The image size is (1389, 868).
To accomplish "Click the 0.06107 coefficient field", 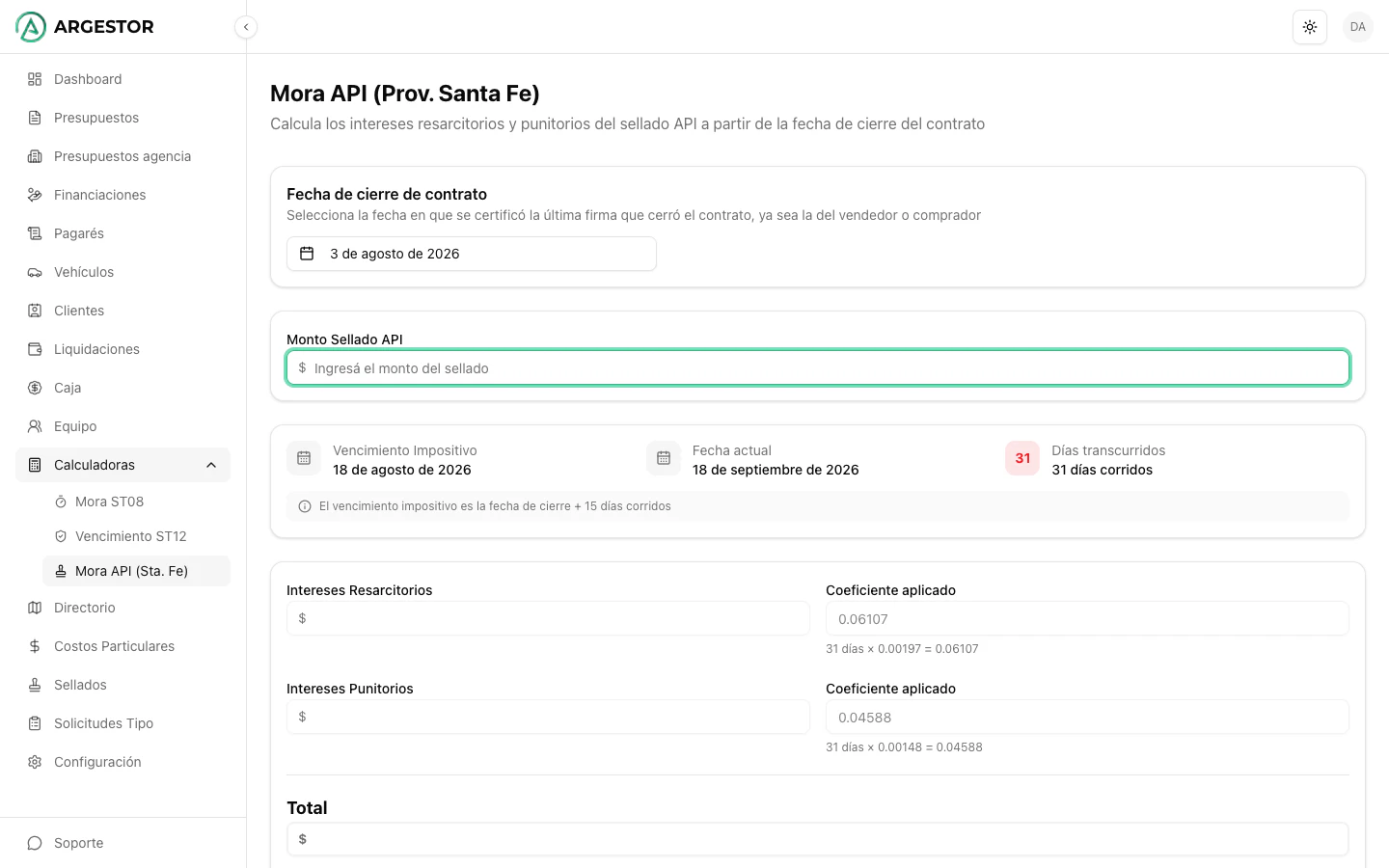I will point(1087,618).
